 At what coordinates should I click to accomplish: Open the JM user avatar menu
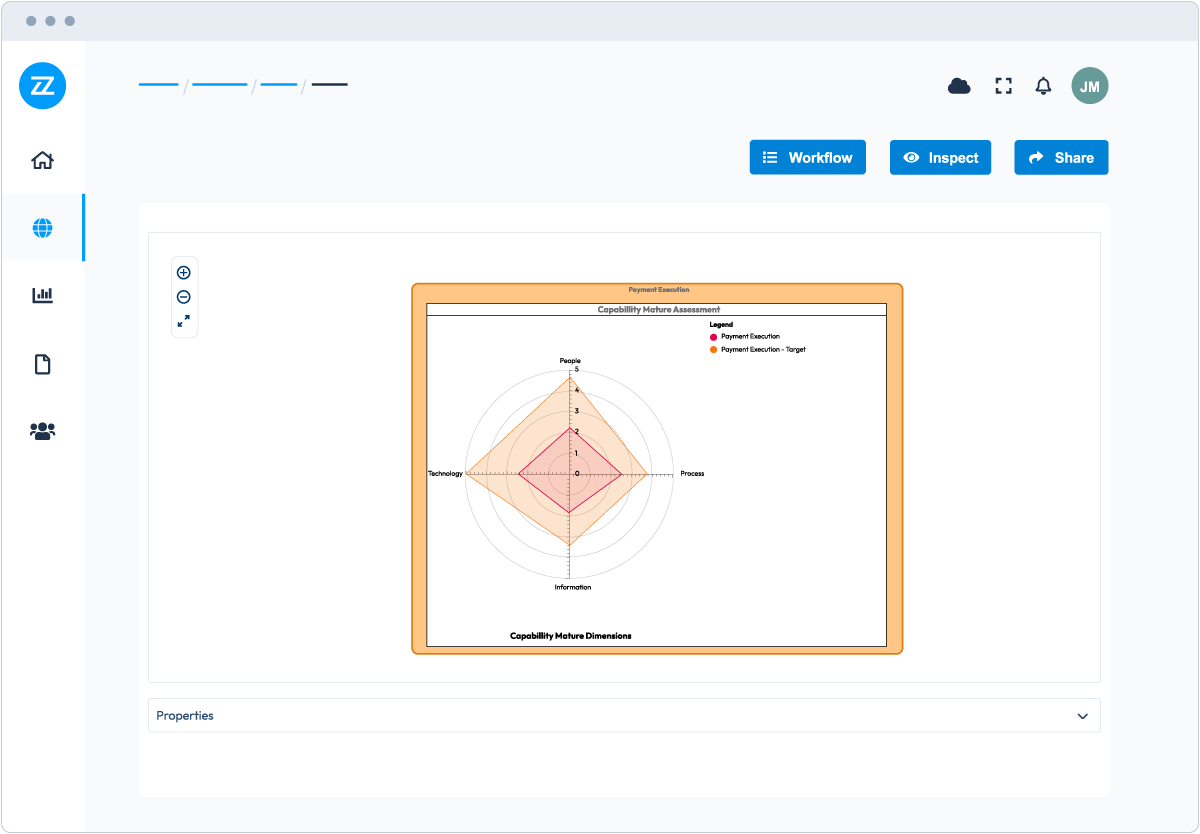[x=1089, y=86]
